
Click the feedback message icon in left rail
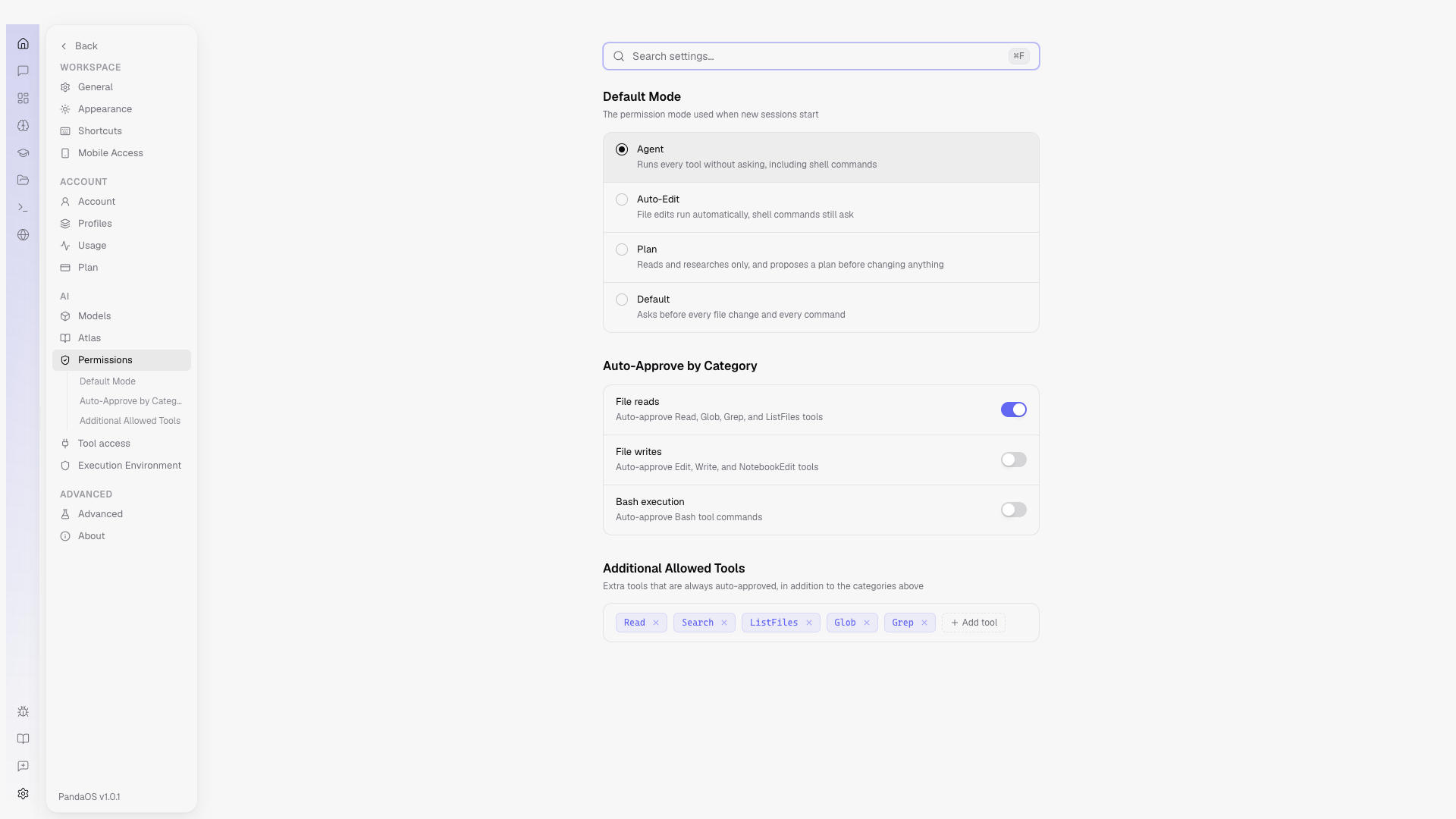[x=23, y=766]
